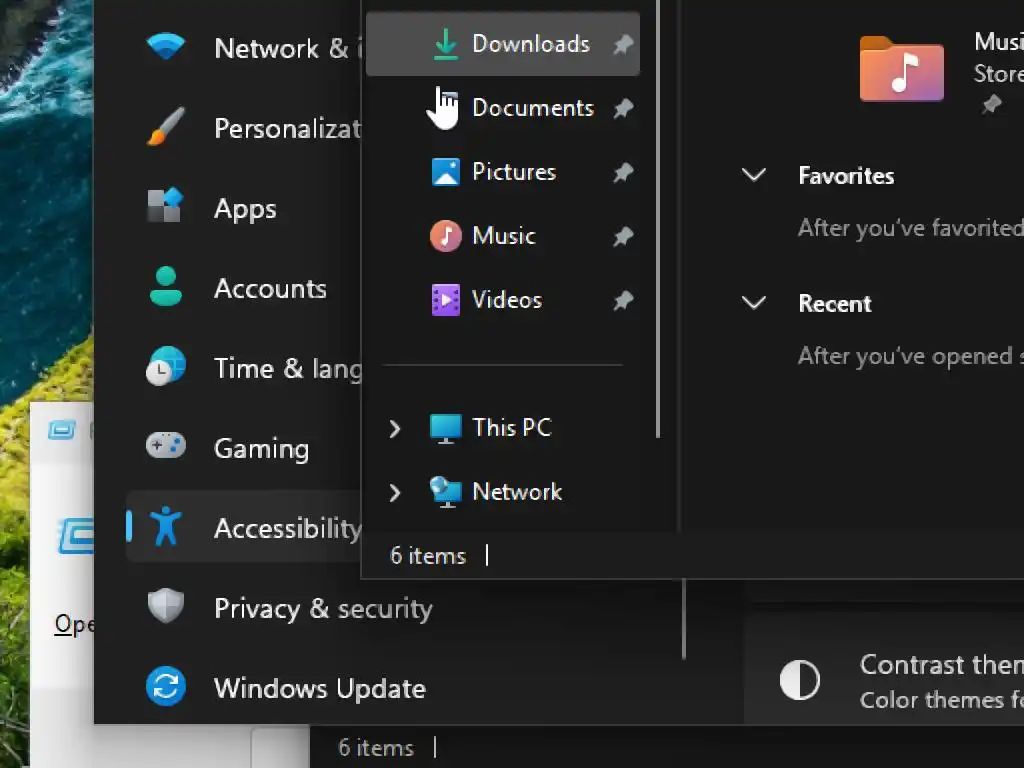Viewport: 1024px width, 768px height.
Task: Click the Pictures folder icon
Action: [446, 172]
